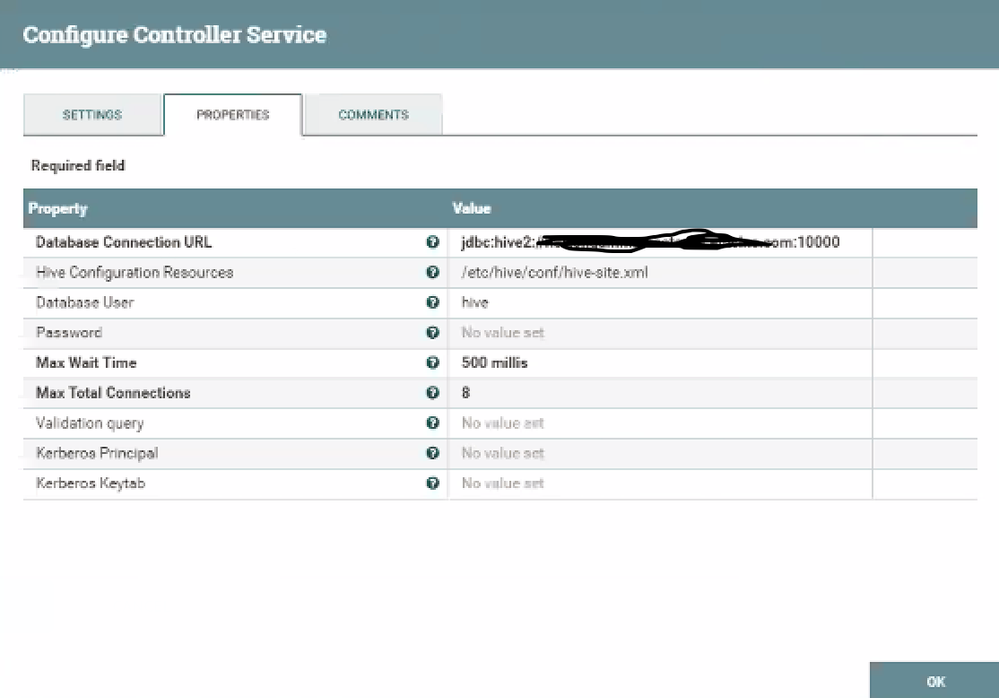Select the Password property name
This screenshot has width=999, height=698.
(69, 332)
